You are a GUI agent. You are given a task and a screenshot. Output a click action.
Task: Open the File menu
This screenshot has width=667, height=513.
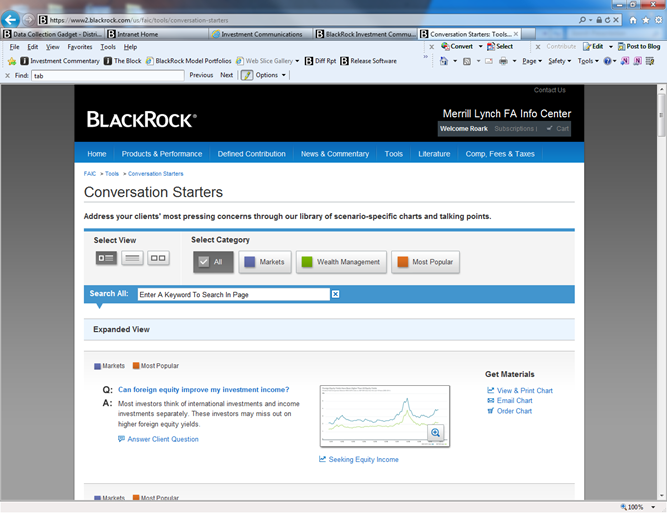coord(14,47)
